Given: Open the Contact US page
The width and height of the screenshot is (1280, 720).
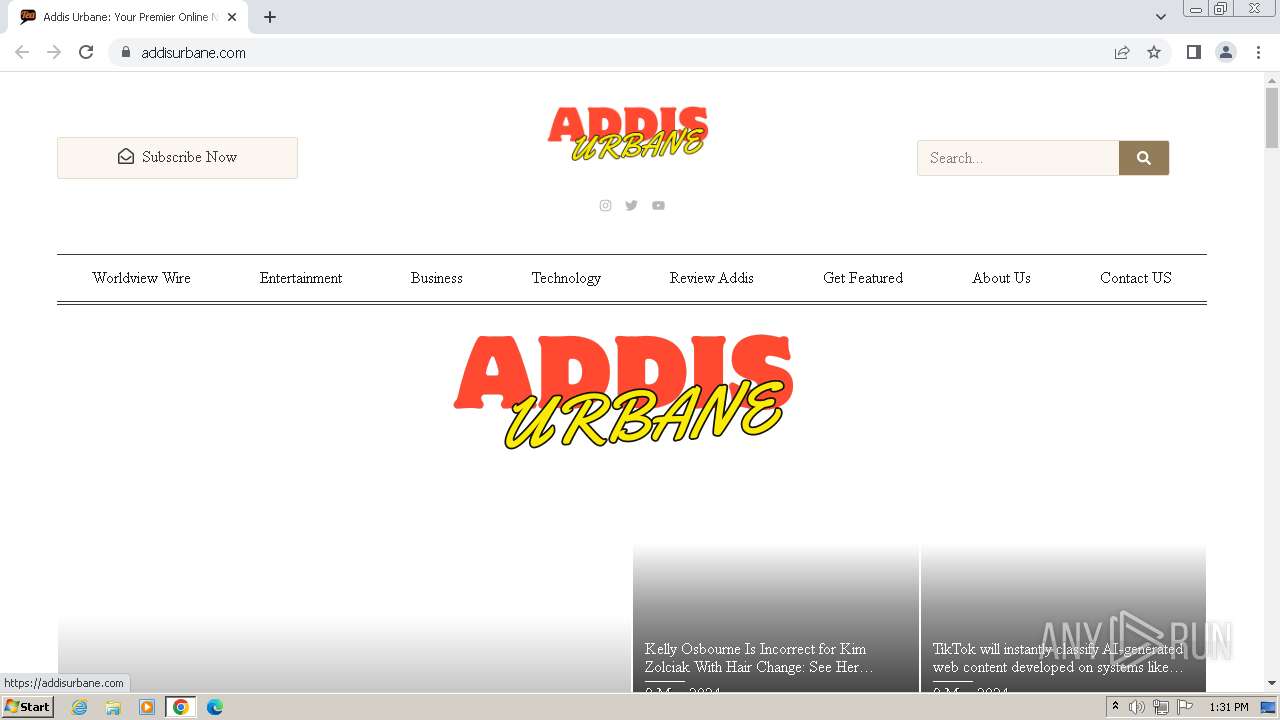Looking at the screenshot, I should 1136,278.
